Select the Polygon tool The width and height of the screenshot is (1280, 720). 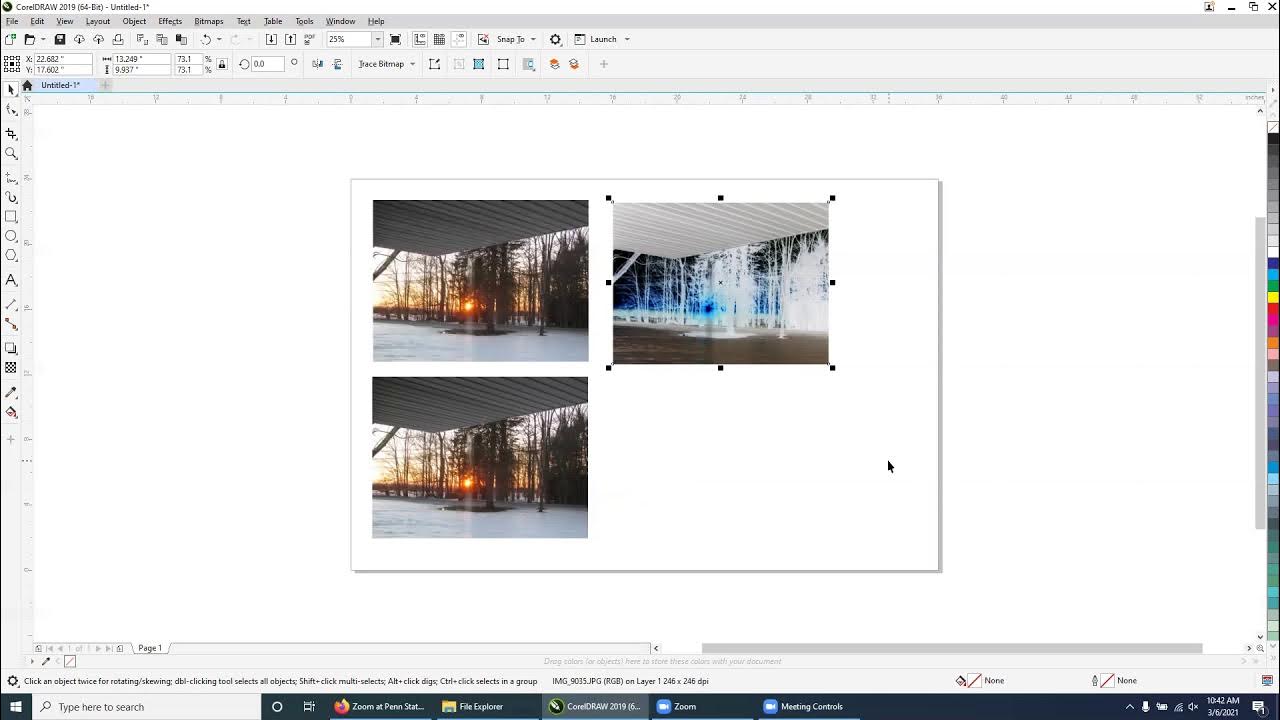(11, 256)
